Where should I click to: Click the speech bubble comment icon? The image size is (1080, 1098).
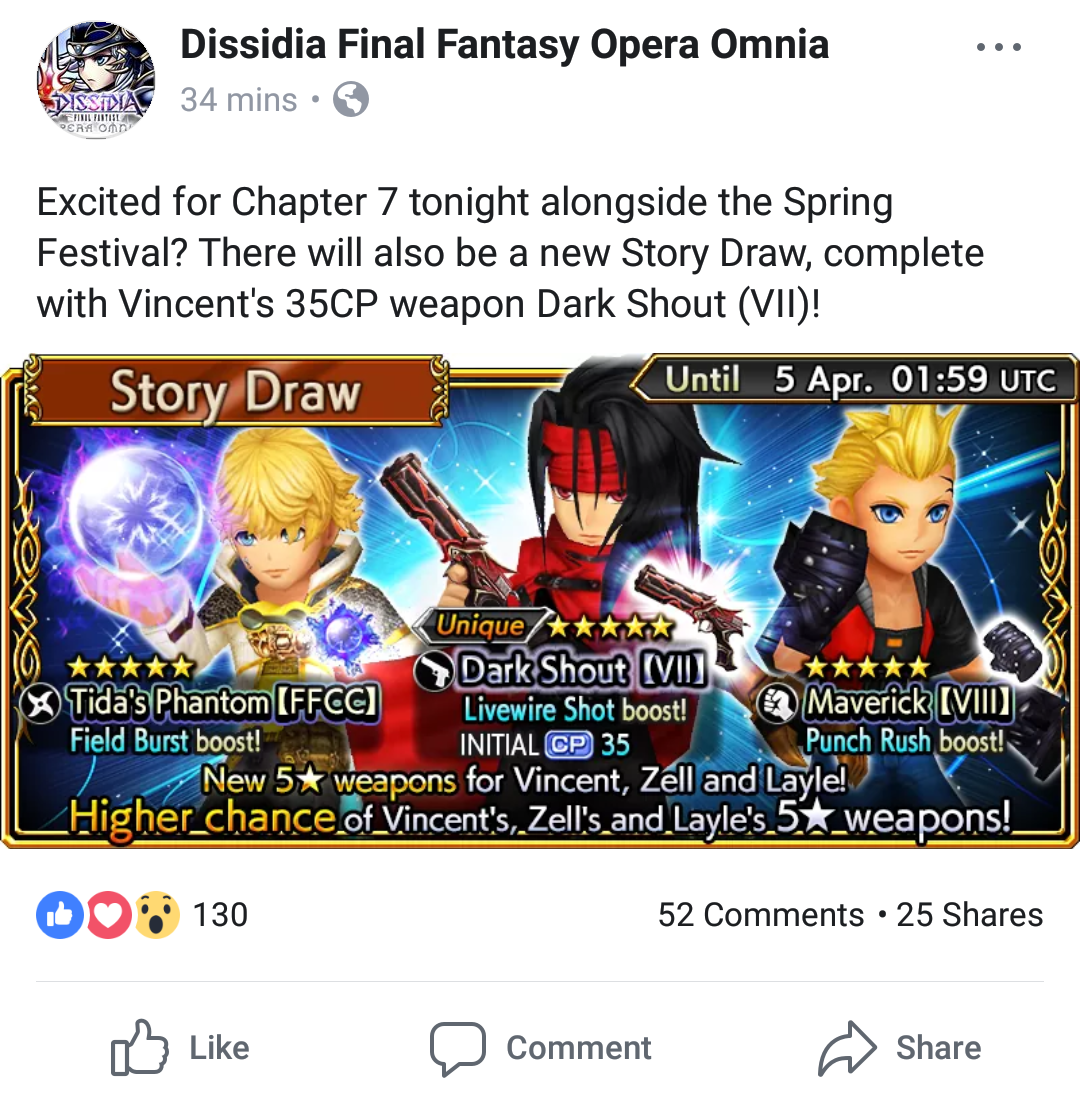[x=458, y=1048]
